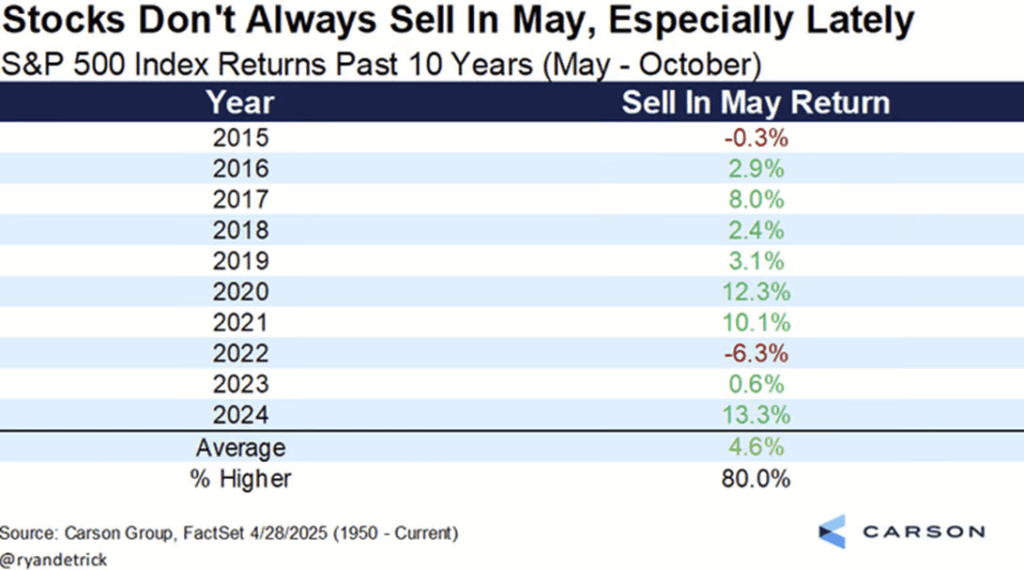This screenshot has width=1024, height=570.
Task: Click the 12.3% return value
Action: coord(756,292)
